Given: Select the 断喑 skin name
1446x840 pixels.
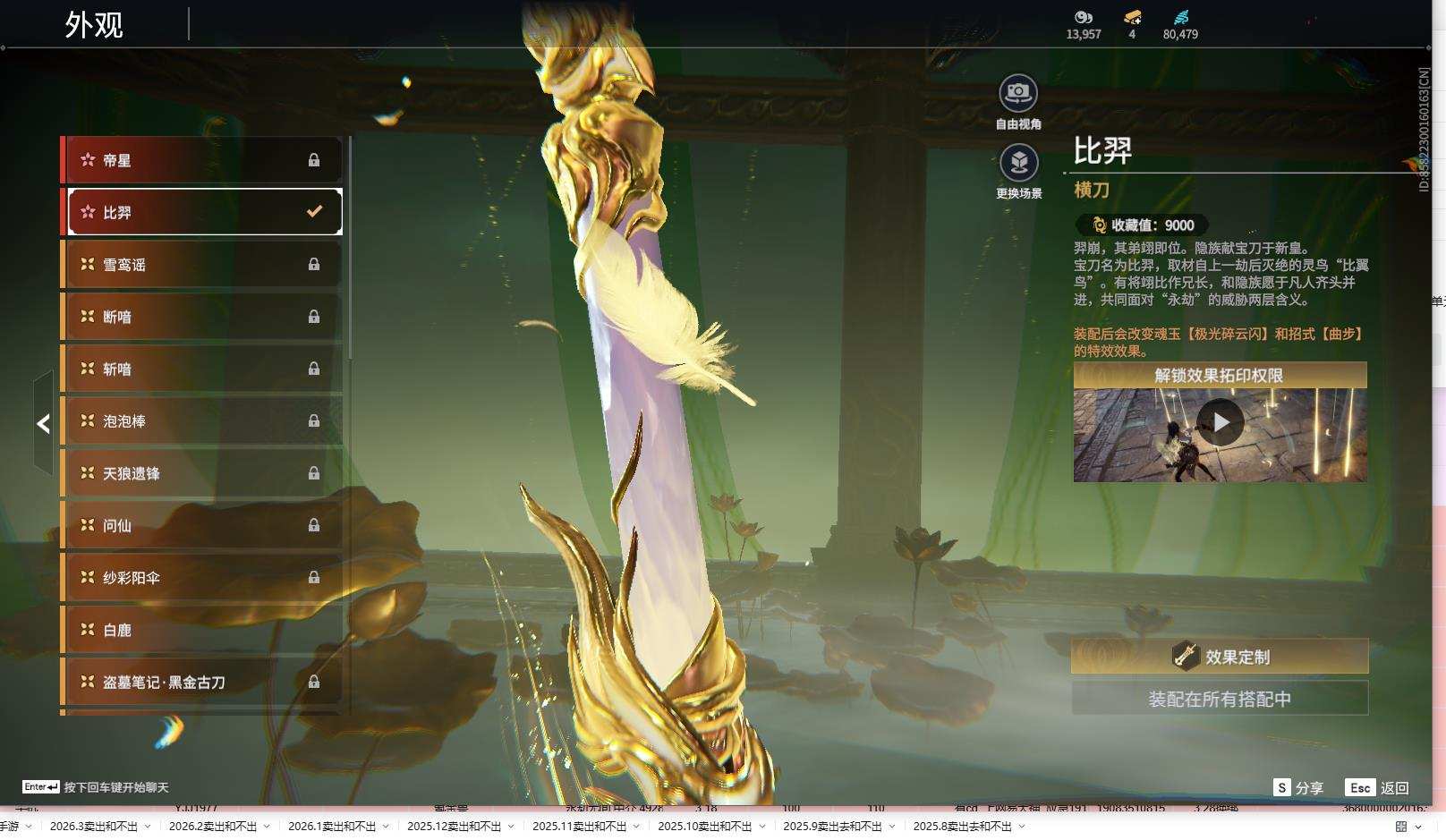Looking at the screenshot, I should (x=117, y=317).
